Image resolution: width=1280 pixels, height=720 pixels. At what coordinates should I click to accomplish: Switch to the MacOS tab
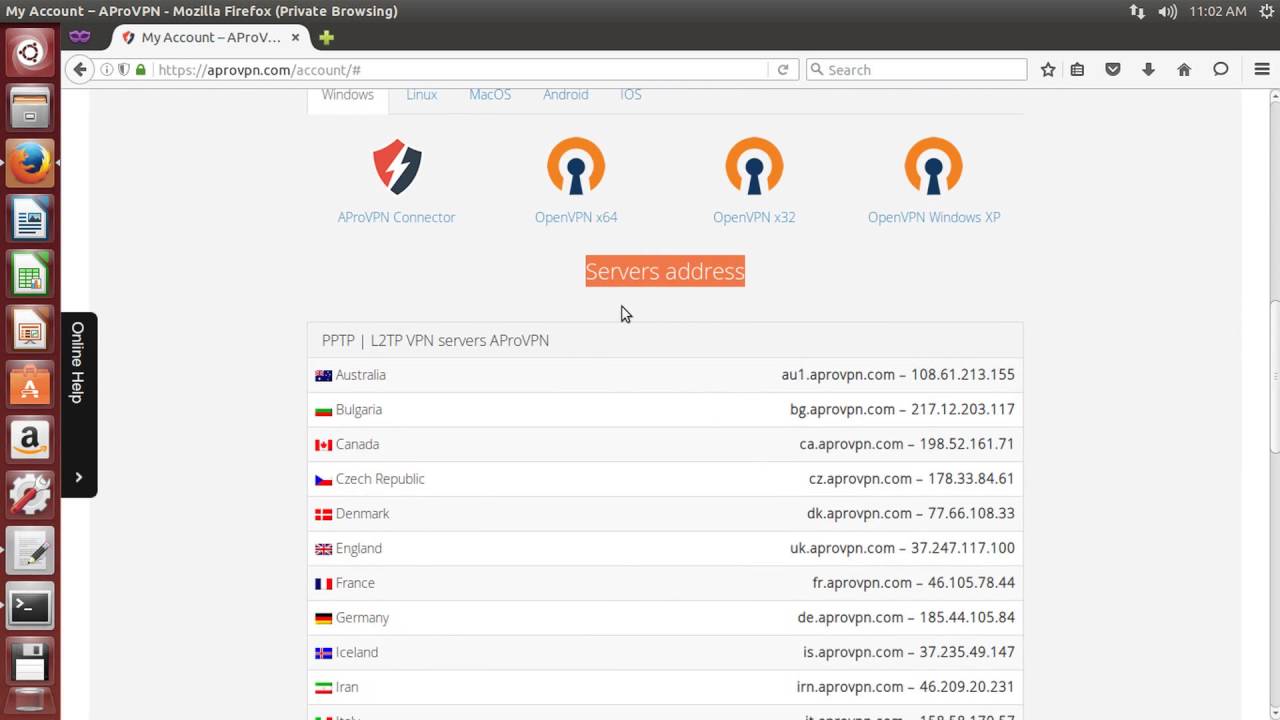(x=490, y=95)
